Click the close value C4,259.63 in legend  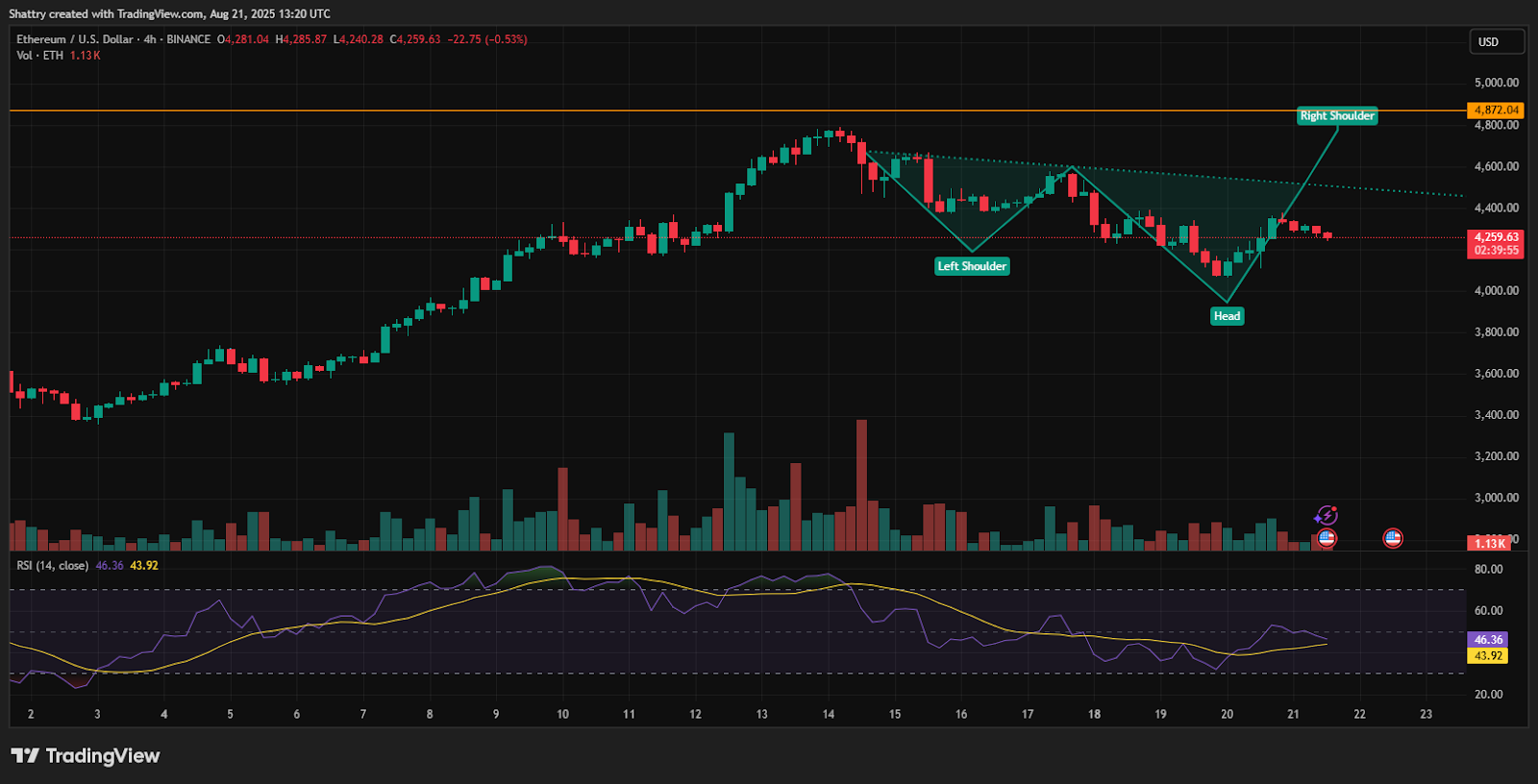[x=415, y=39]
